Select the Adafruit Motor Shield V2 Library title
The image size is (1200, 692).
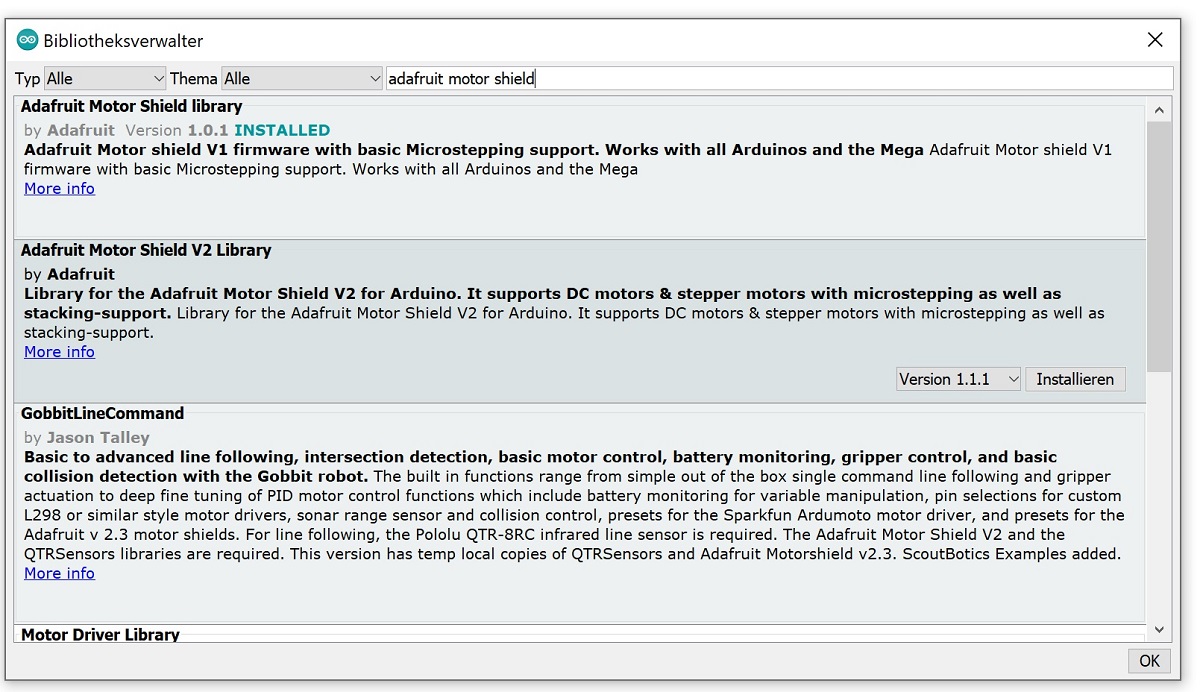pos(146,250)
